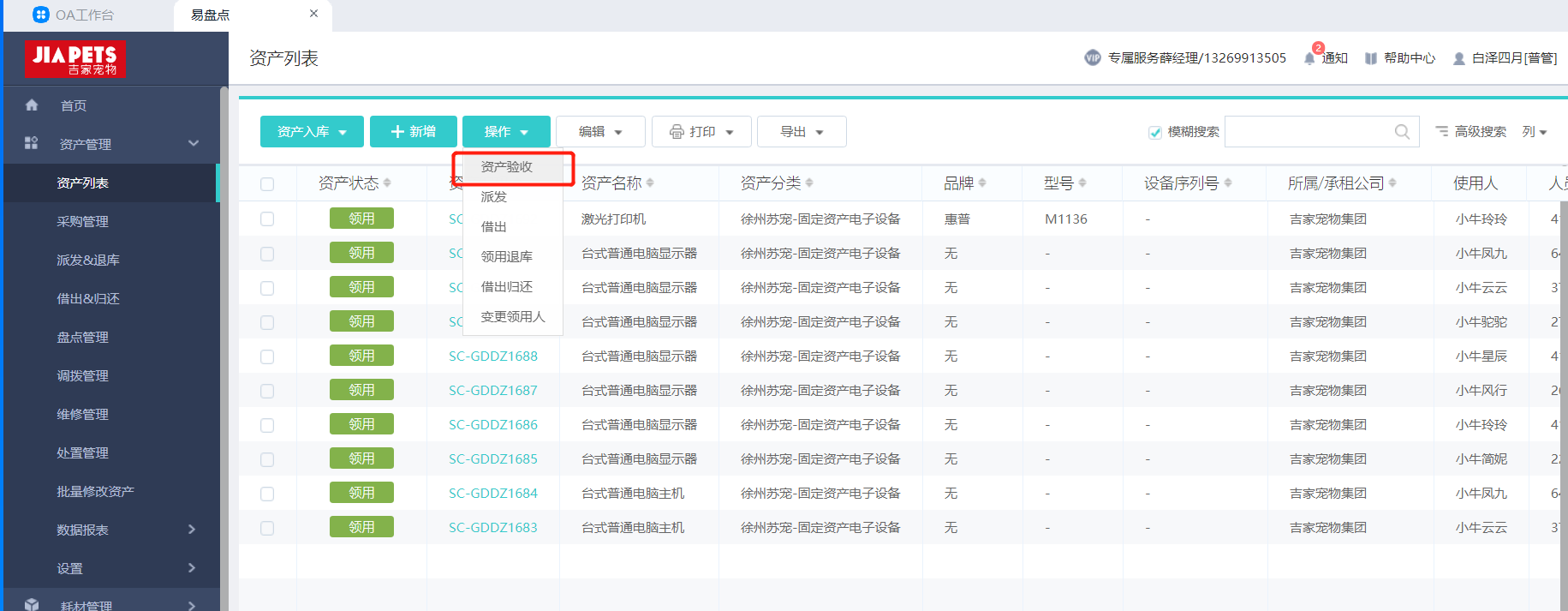Click the user avatar icon

[1459, 58]
